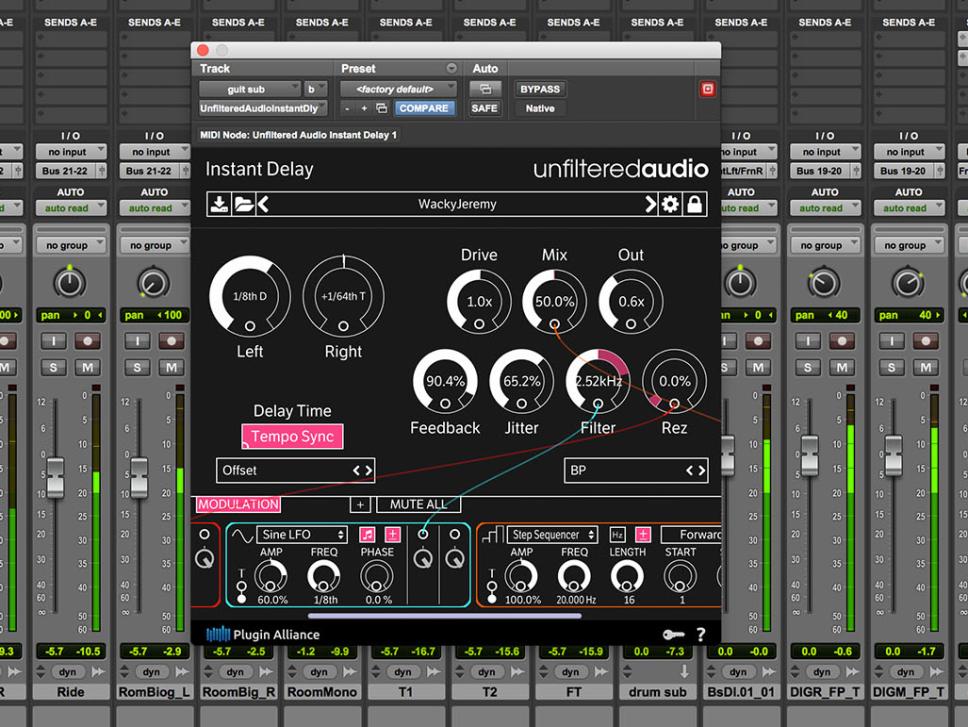Click the padlock lock icon

click(x=694, y=205)
